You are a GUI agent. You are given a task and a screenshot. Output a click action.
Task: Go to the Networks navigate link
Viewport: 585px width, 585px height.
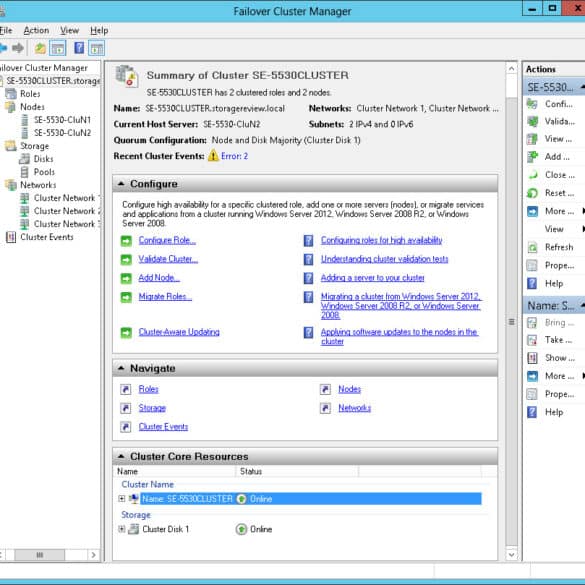354,408
